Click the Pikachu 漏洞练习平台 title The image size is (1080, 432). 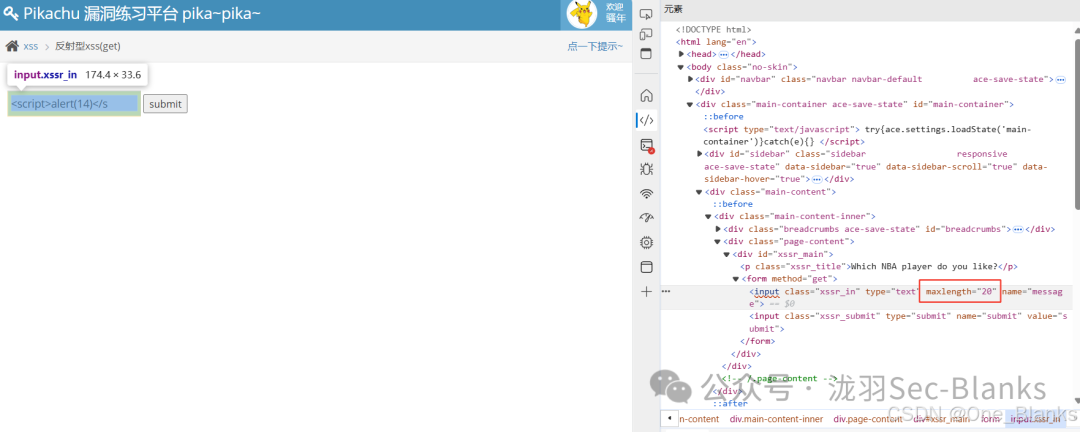[x=142, y=13]
